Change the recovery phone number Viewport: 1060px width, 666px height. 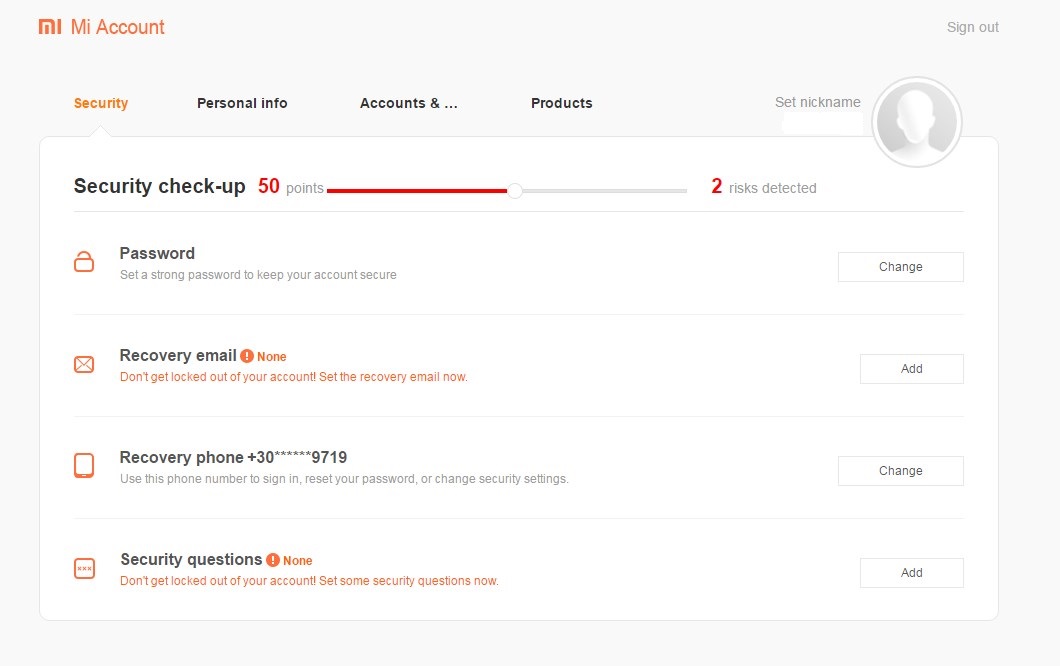(x=900, y=471)
